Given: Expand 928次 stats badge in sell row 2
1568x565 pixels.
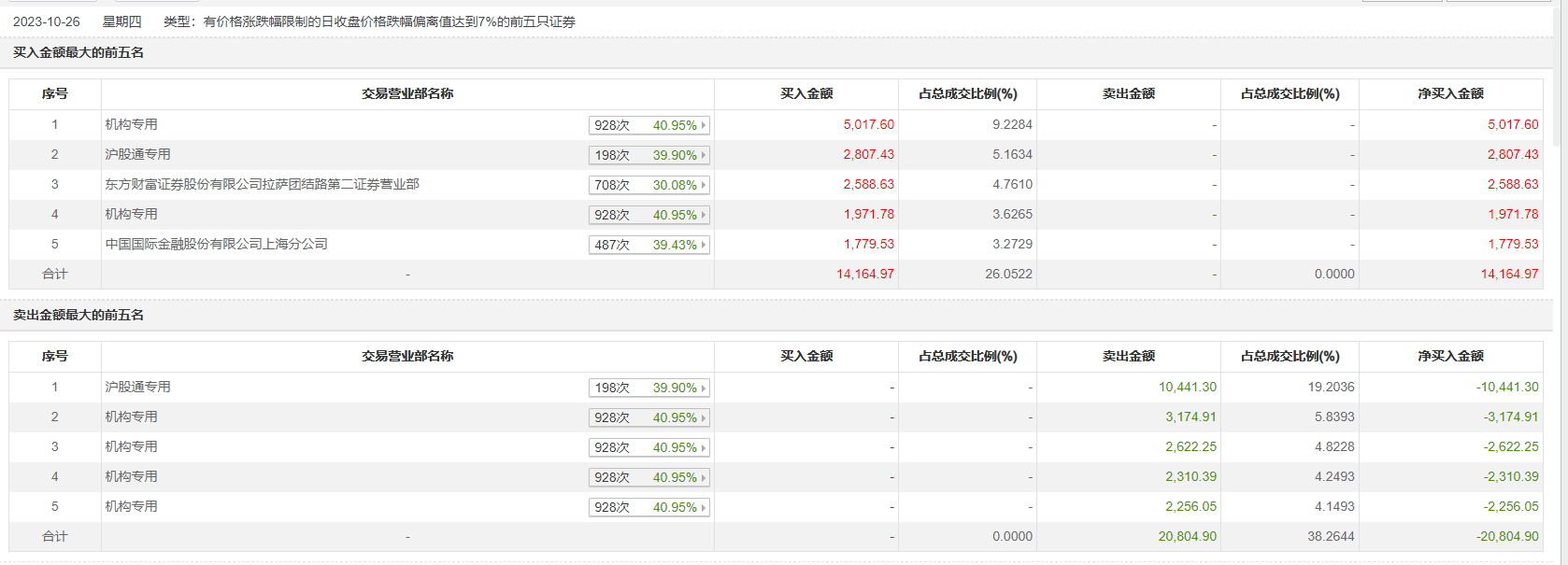Looking at the screenshot, I should click(x=649, y=417).
